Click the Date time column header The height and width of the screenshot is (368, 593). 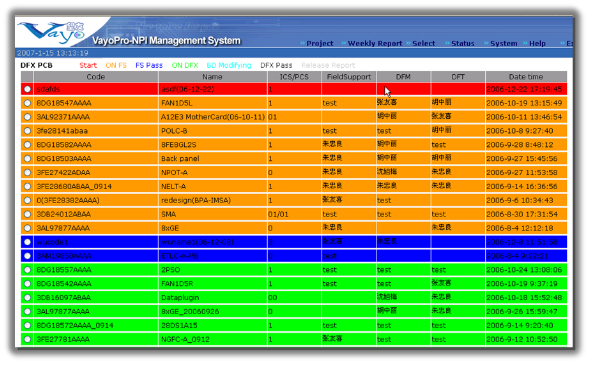click(526, 77)
